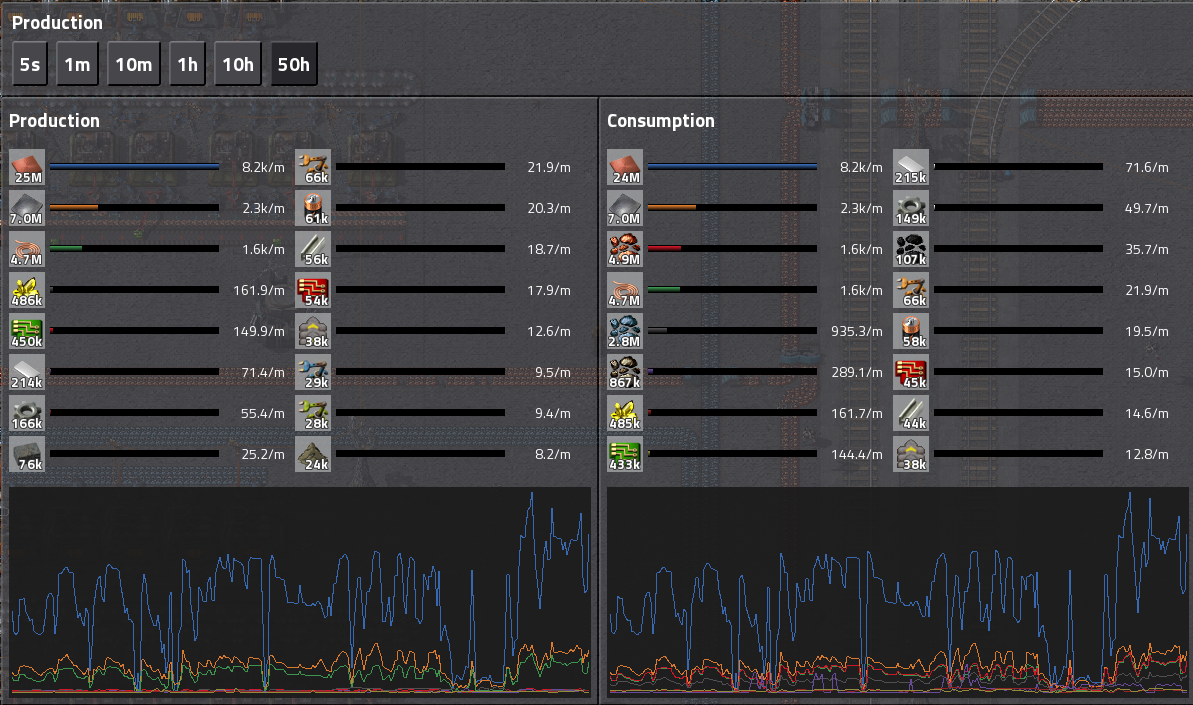Select the 10h time range

coord(237,64)
